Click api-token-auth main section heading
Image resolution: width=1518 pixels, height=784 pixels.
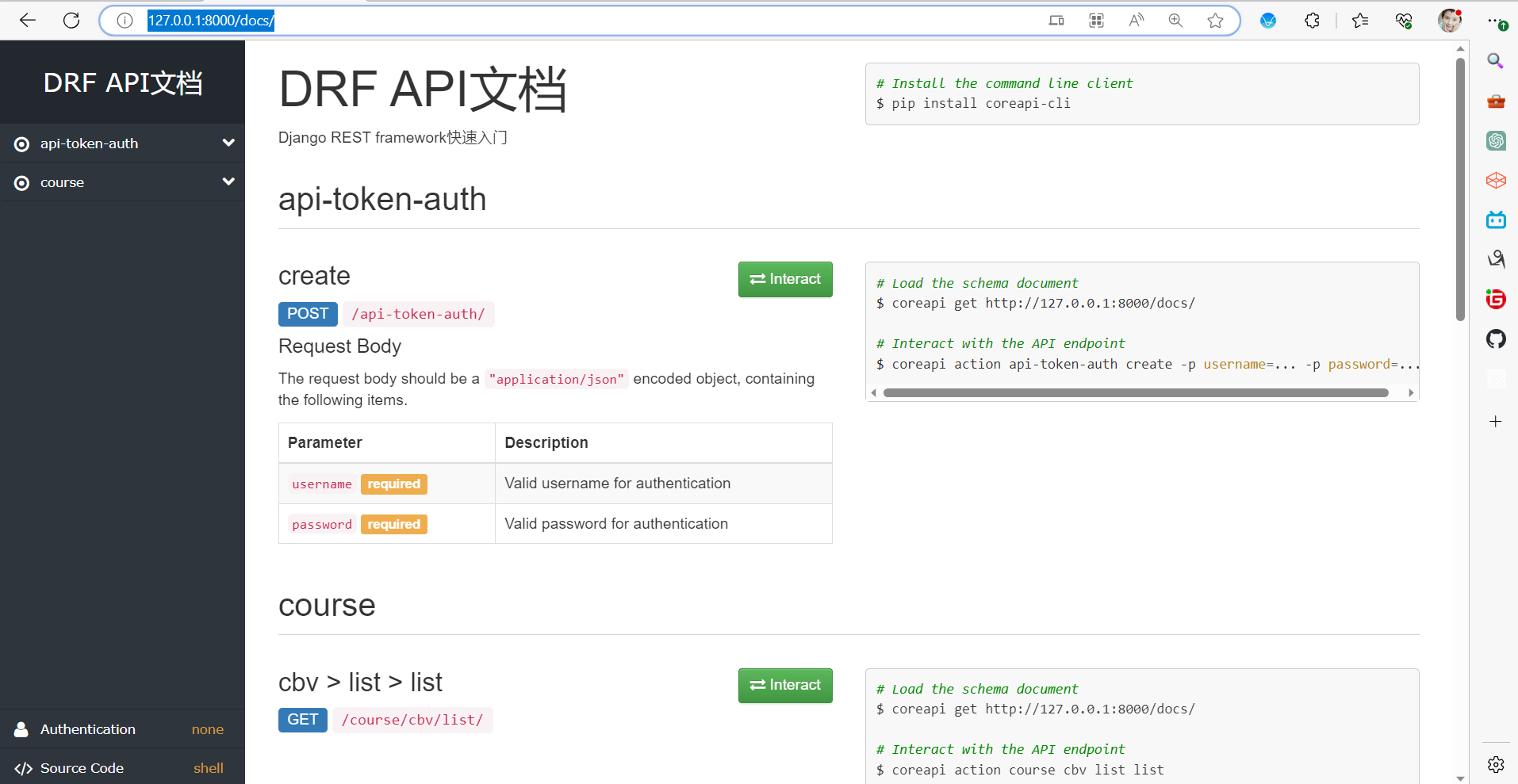click(382, 199)
